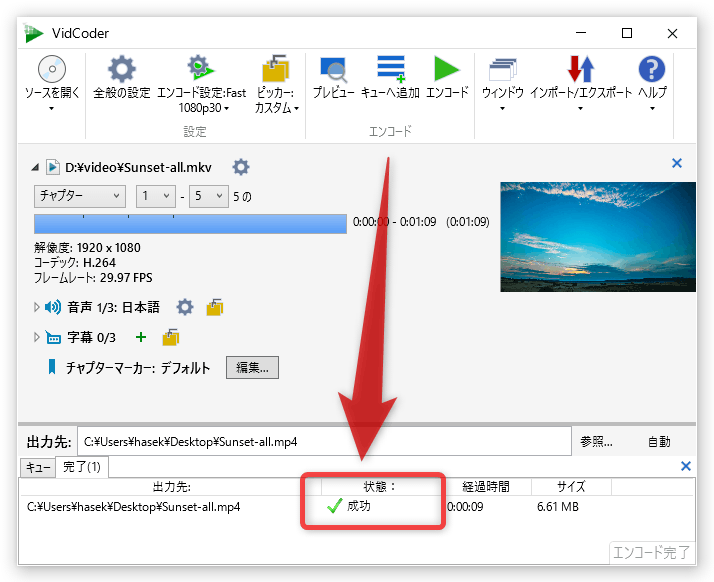This screenshot has height=582, width=714.
Task: Click the output path input field
Action: click(324, 441)
